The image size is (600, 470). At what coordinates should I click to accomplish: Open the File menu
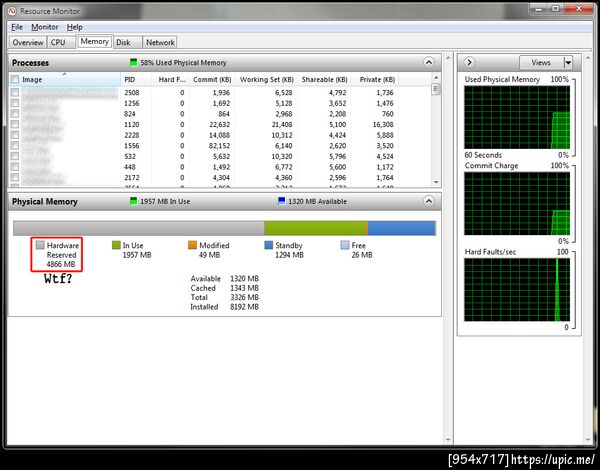click(x=17, y=27)
